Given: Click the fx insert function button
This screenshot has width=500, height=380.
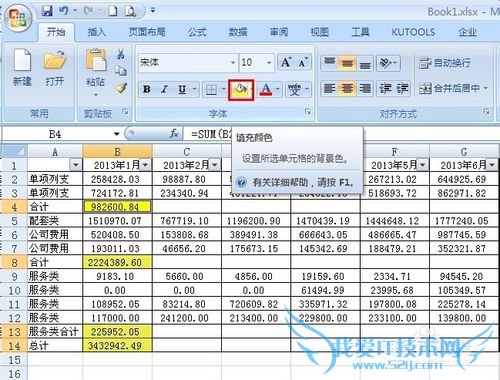Looking at the screenshot, I should [x=174, y=134].
